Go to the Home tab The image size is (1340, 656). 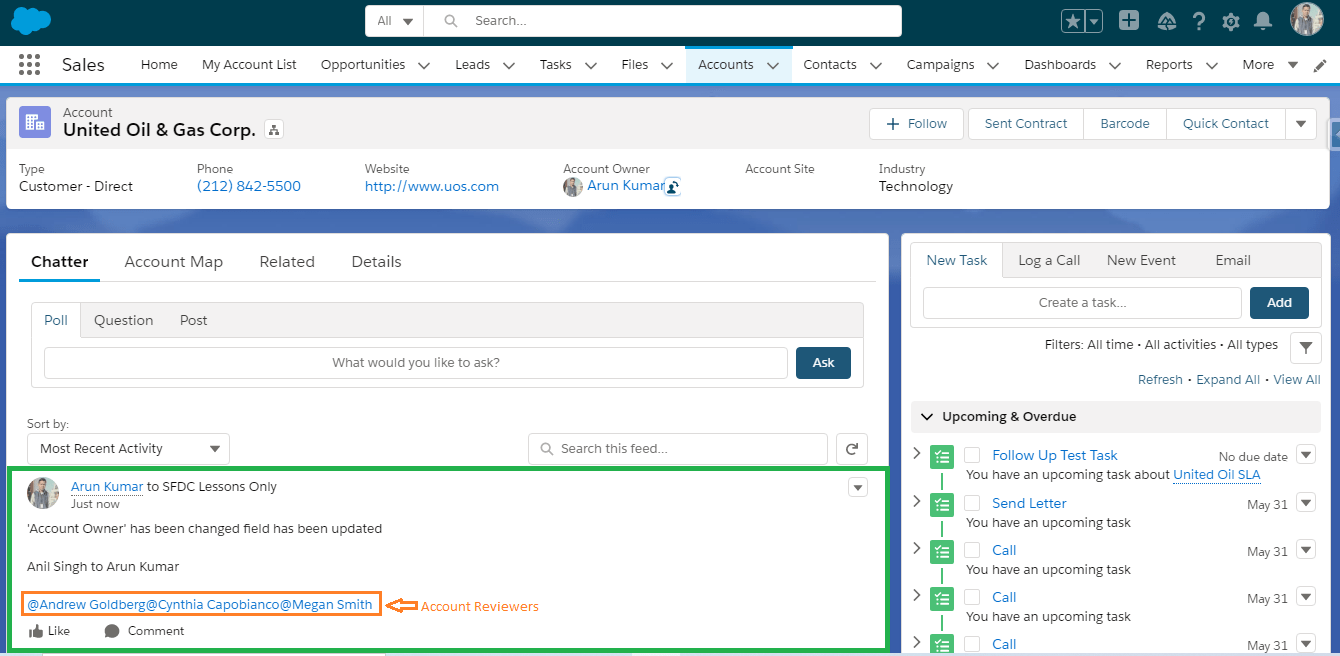pos(159,65)
